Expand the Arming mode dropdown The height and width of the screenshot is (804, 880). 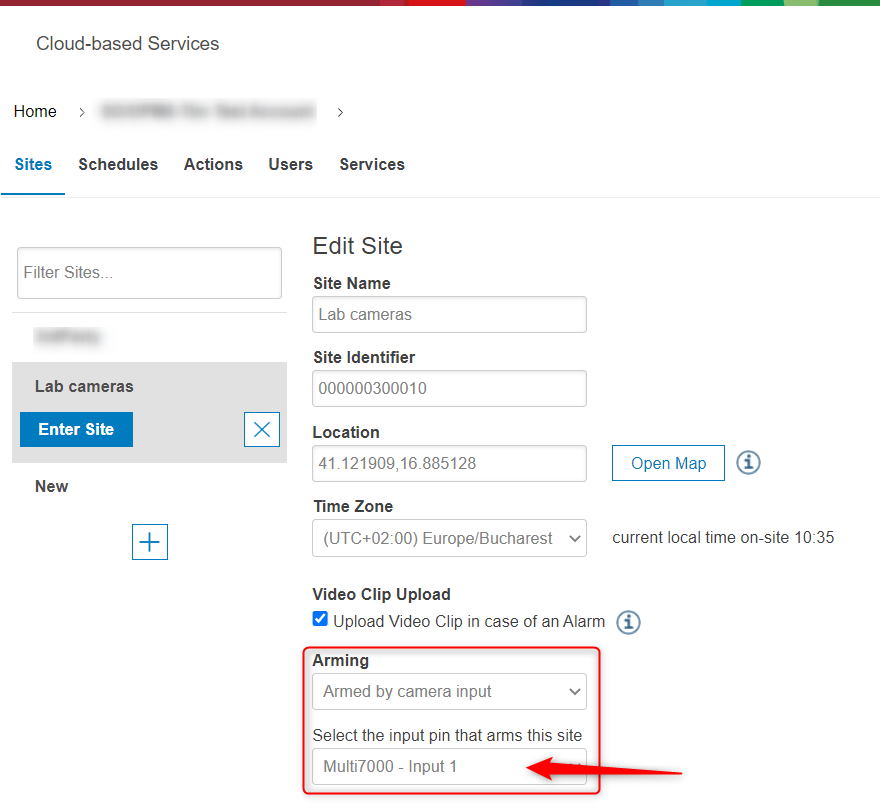449,691
